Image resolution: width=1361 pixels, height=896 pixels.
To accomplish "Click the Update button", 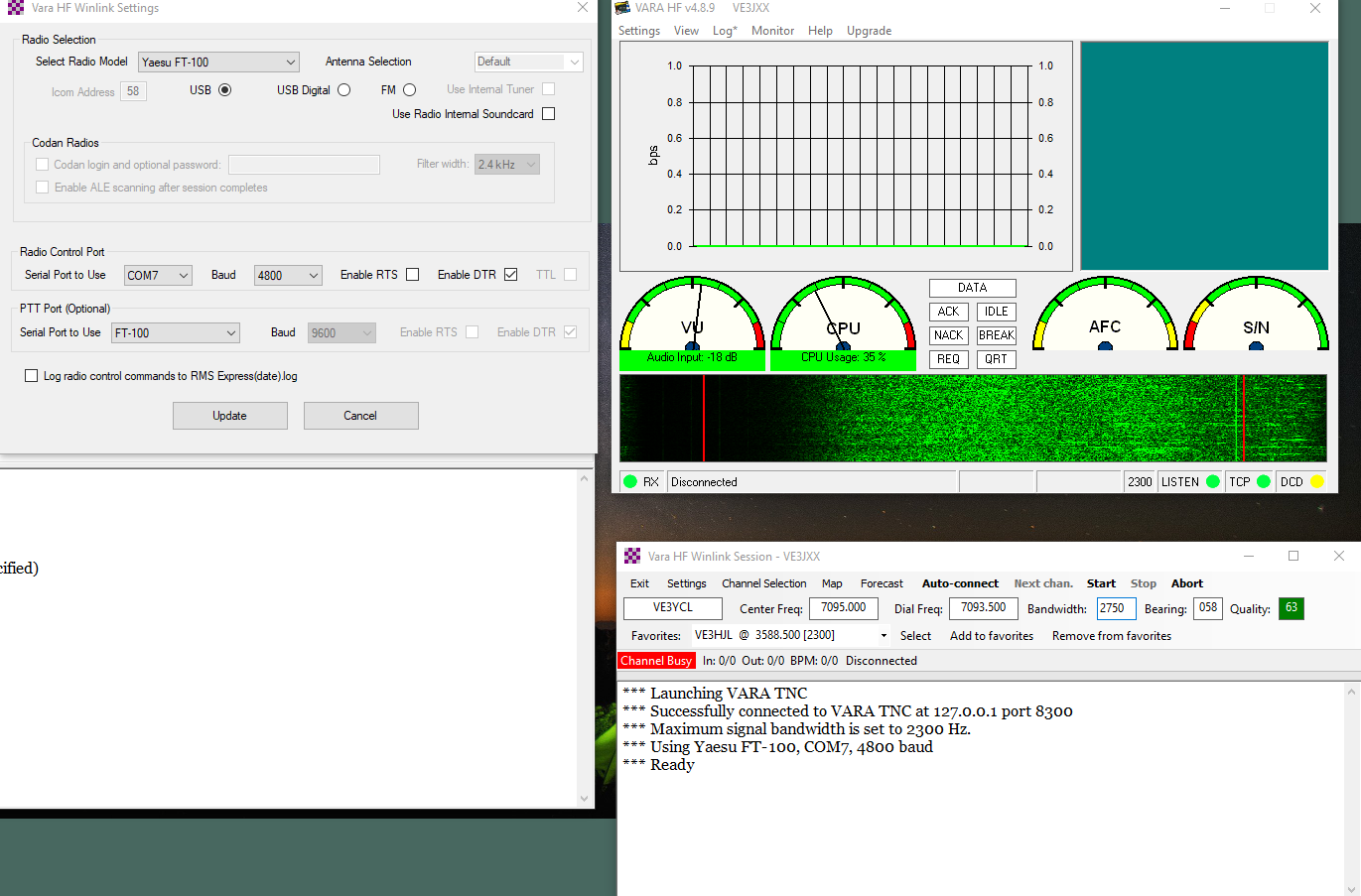I will (x=230, y=416).
